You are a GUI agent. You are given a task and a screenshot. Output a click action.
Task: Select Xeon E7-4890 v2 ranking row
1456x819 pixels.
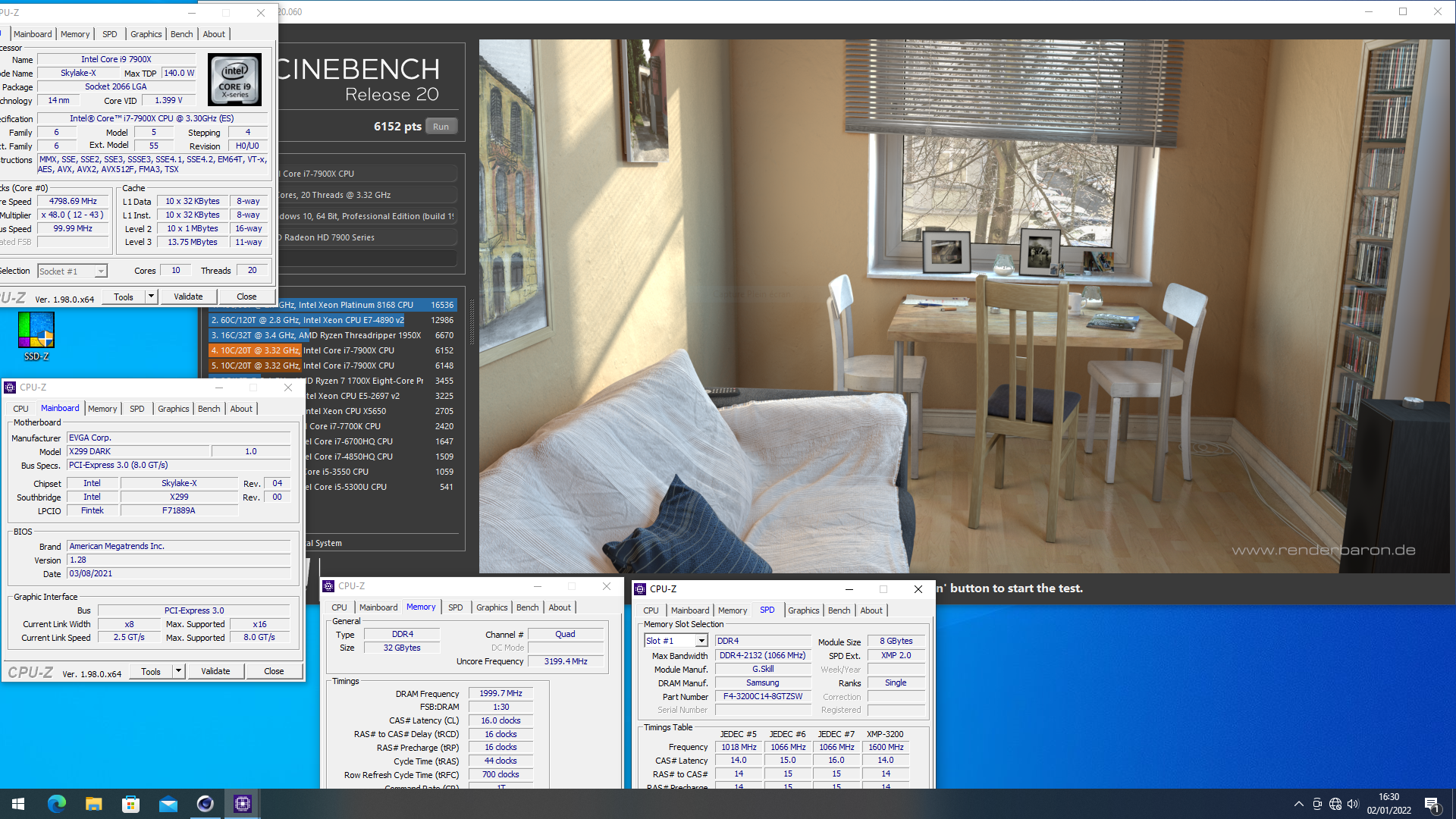333,320
